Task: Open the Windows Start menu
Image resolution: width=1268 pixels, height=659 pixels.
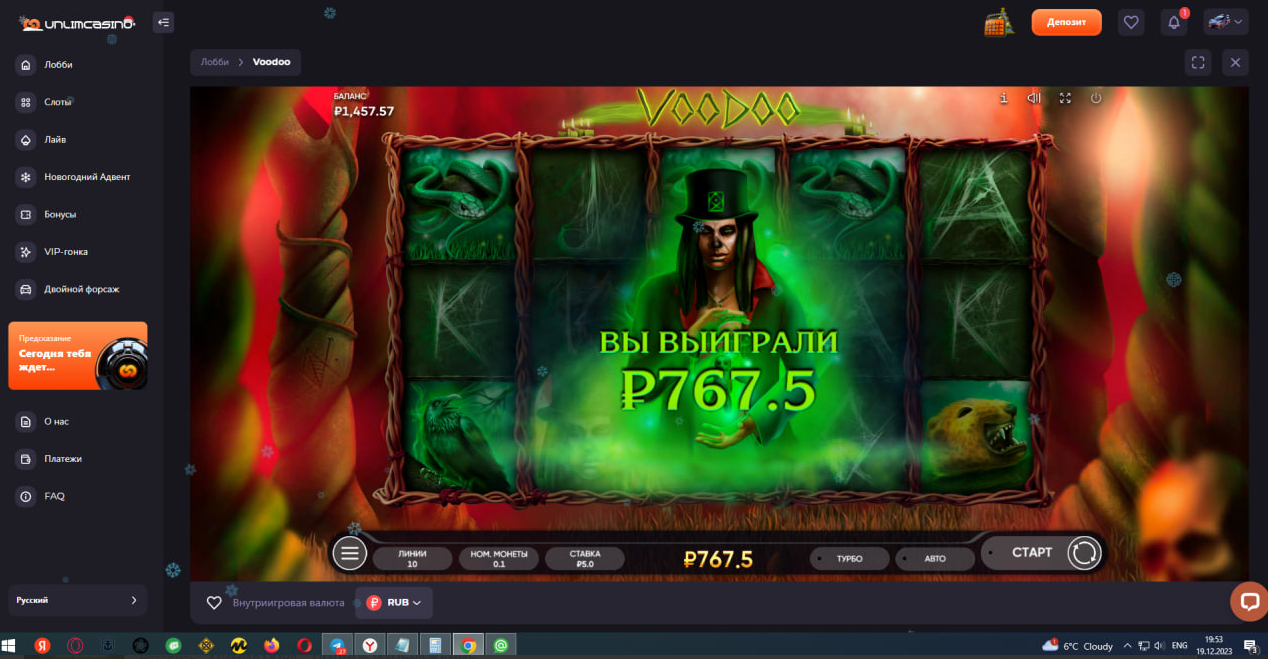Action: point(10,646)
